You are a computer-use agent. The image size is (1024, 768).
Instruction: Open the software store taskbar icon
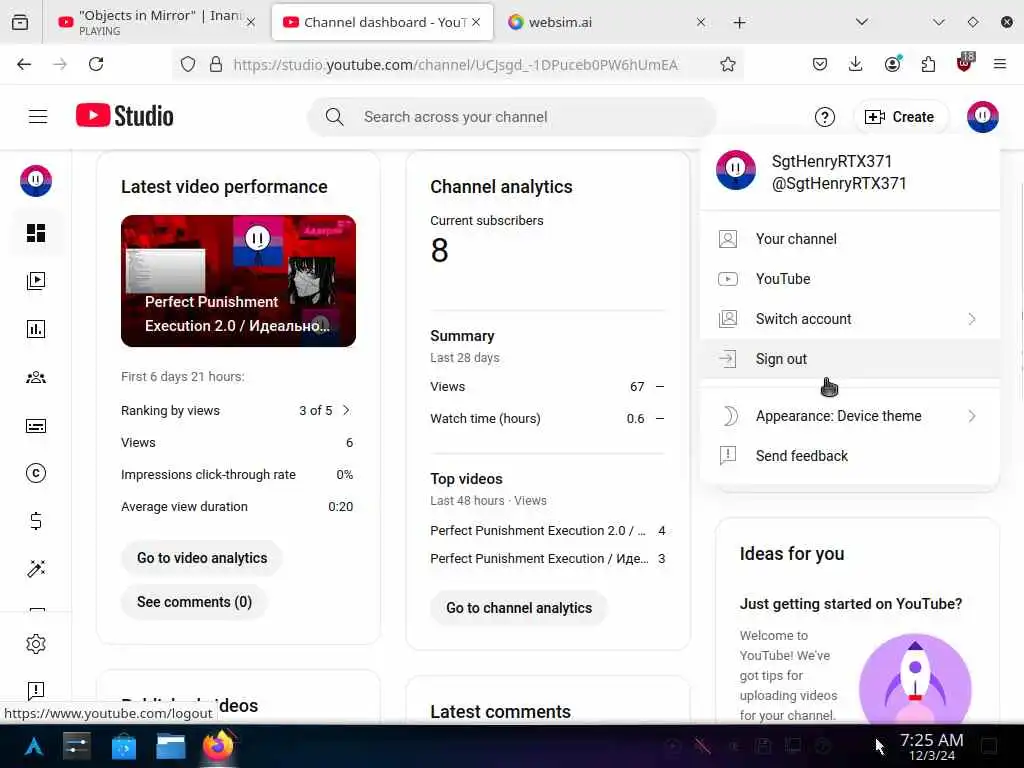123,746
